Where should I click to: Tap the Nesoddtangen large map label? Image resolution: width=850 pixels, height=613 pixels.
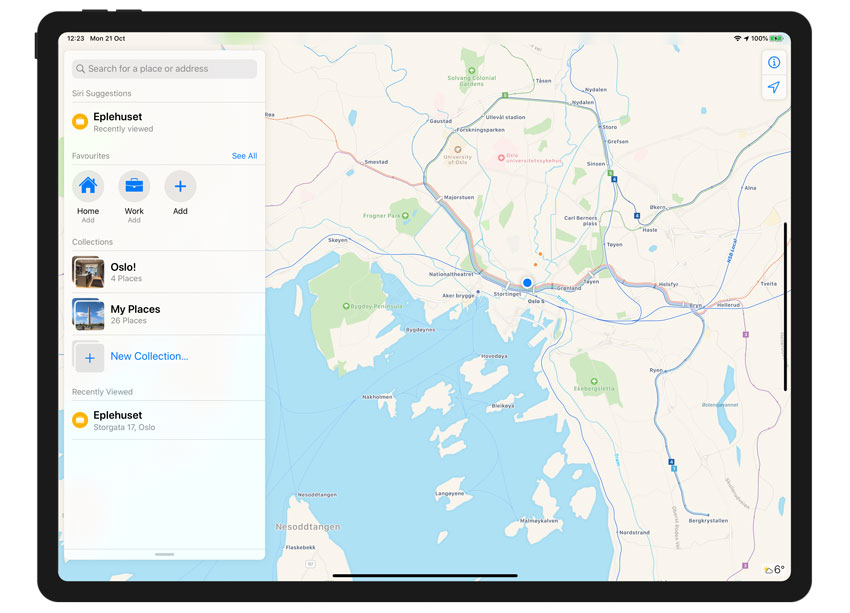(308, 527)
